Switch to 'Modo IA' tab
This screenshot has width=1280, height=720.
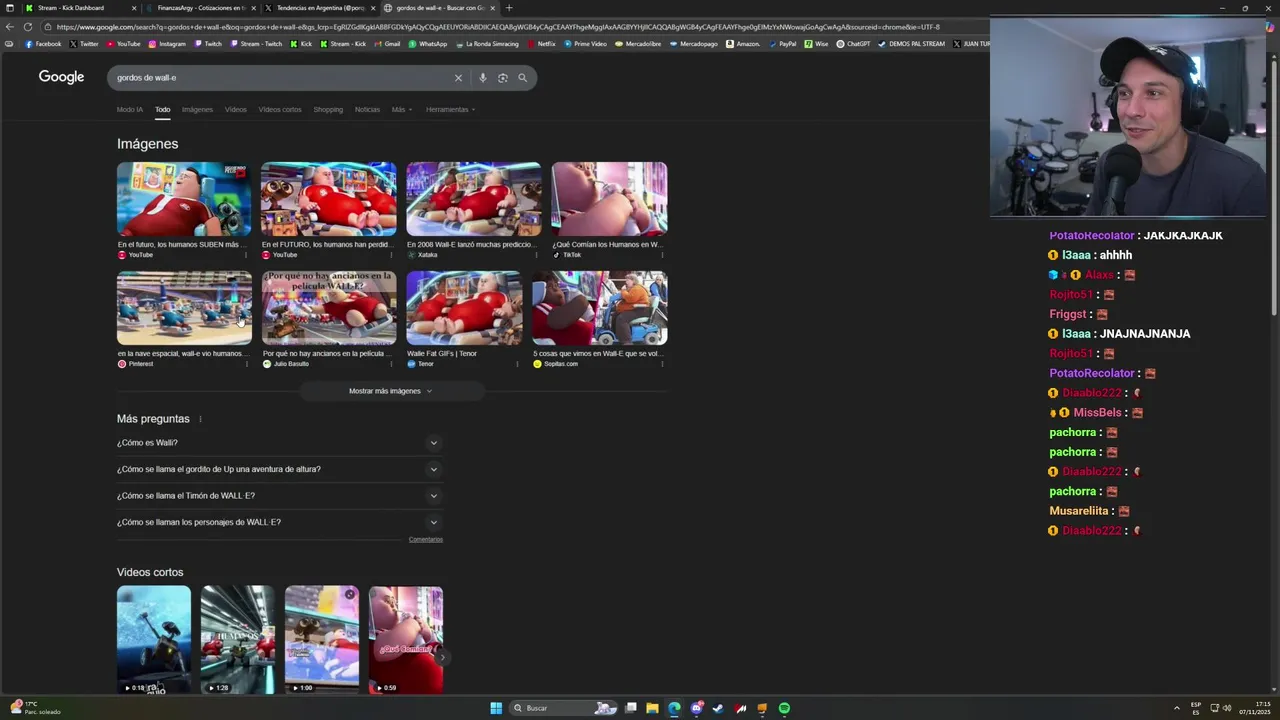pyautogui.click(x=129, y=110)
